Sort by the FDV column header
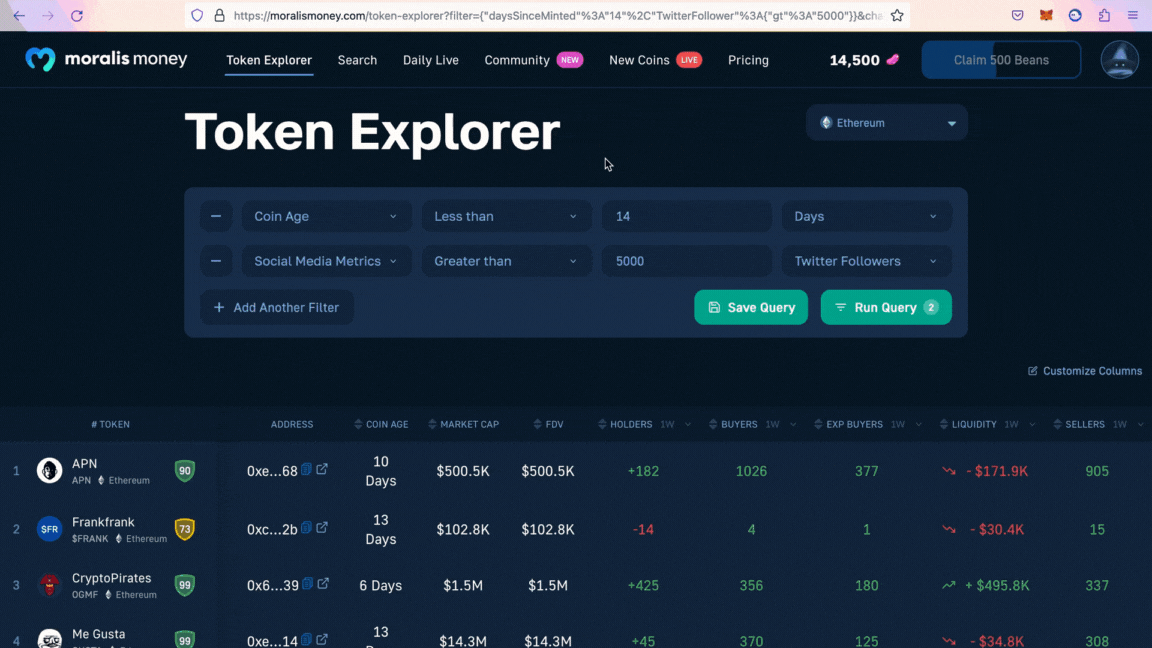This screenshot has height=648, width=1152. (x=548, y=424)
